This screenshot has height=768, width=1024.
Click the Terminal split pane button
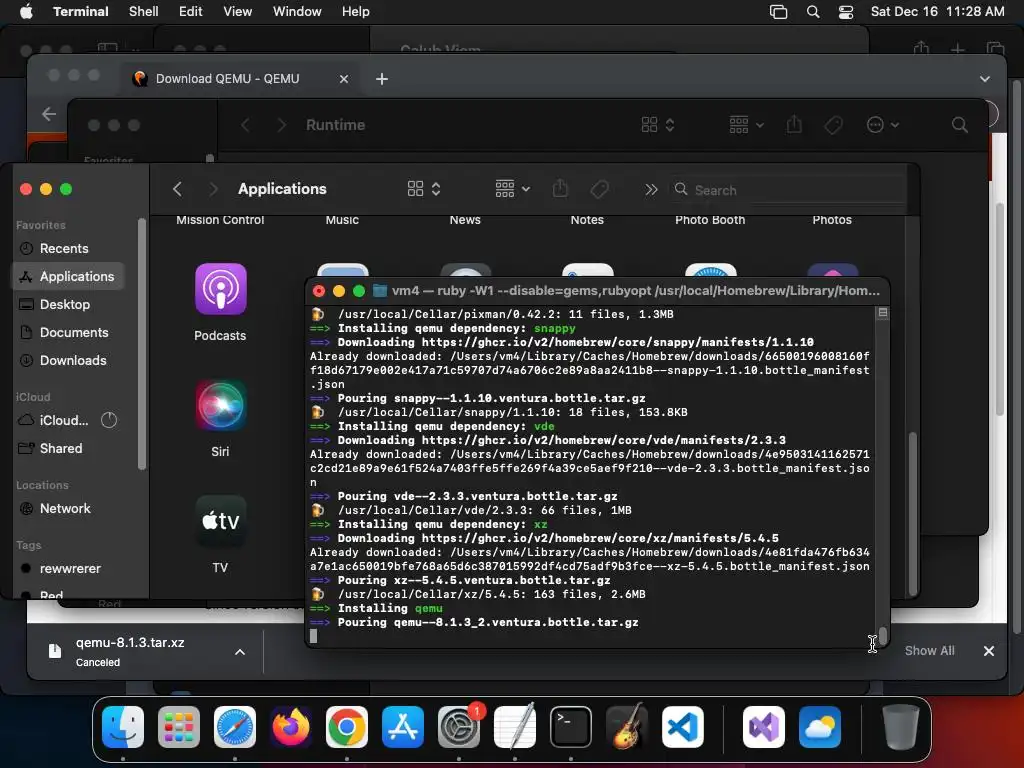[x=882, y=313]
